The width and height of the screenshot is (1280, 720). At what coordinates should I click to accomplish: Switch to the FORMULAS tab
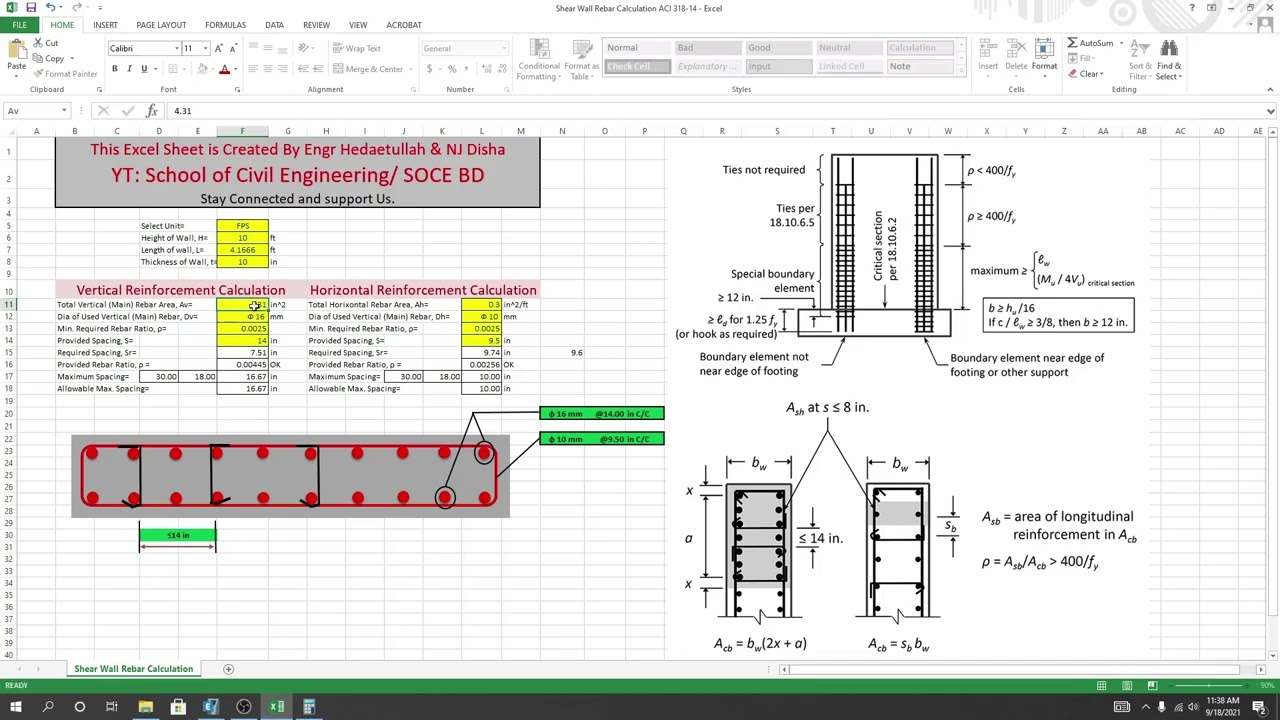point(225,25)
